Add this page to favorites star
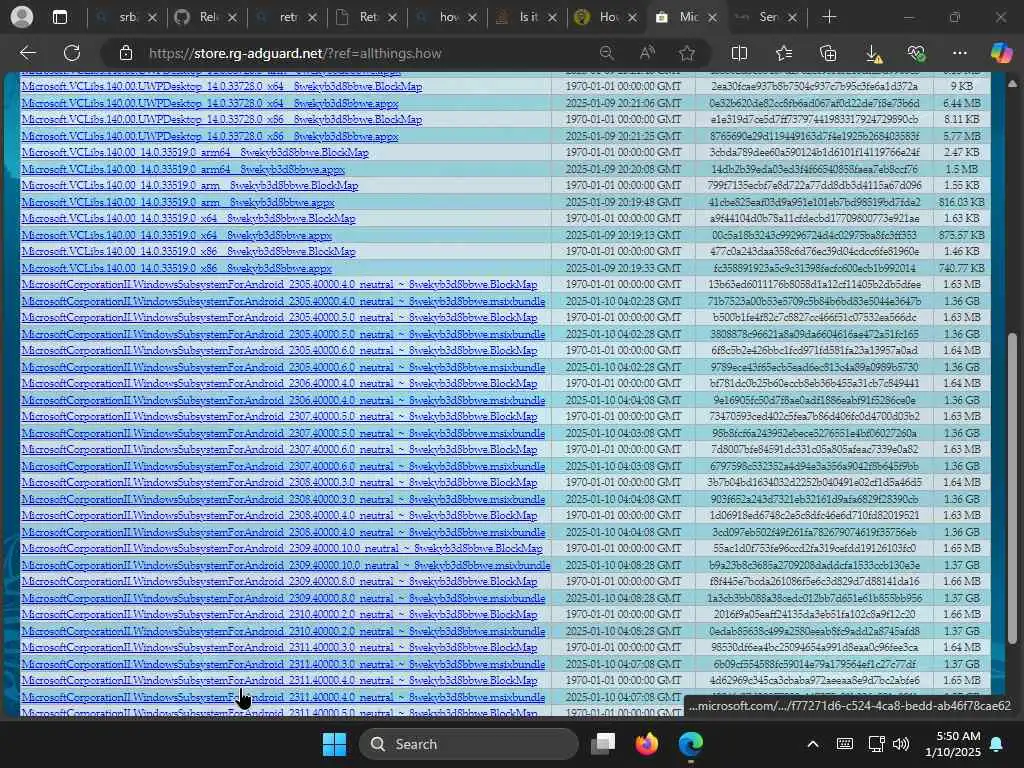The width and height of the screenshot is (1024, 768). pos(686,53)
